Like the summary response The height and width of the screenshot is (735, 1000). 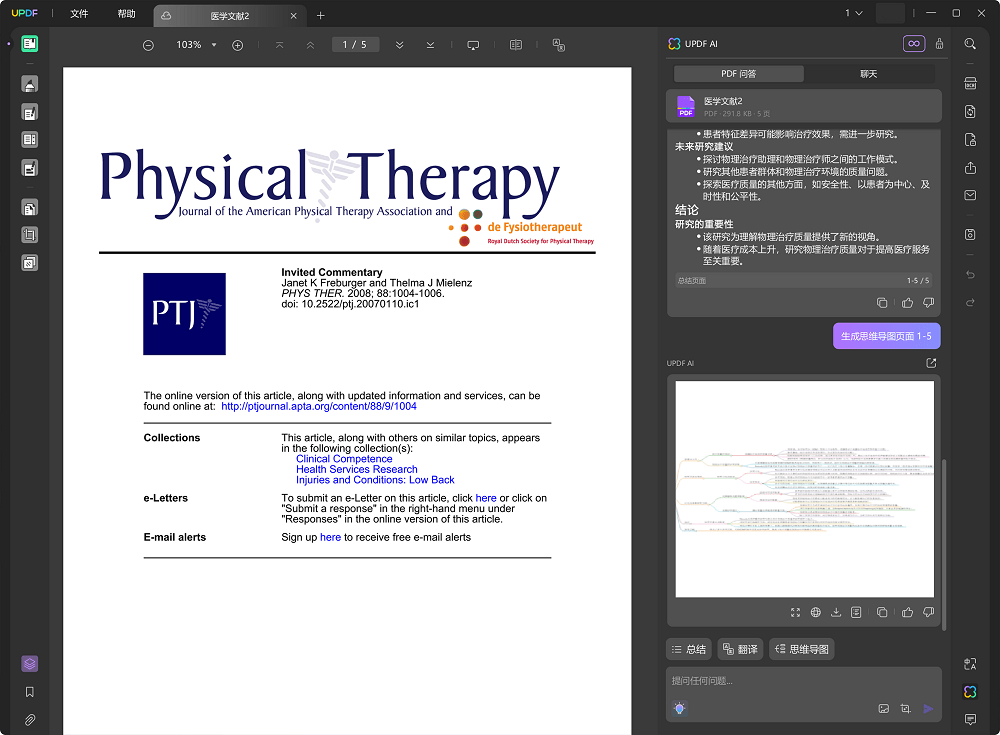click(x=908, y=303)
